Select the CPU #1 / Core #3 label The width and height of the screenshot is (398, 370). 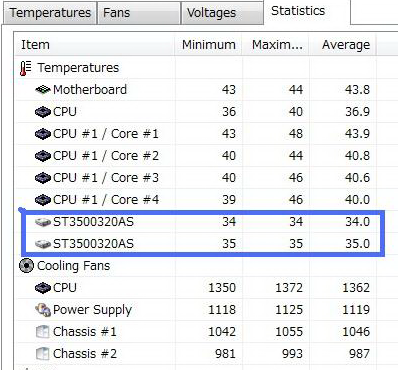106,178
